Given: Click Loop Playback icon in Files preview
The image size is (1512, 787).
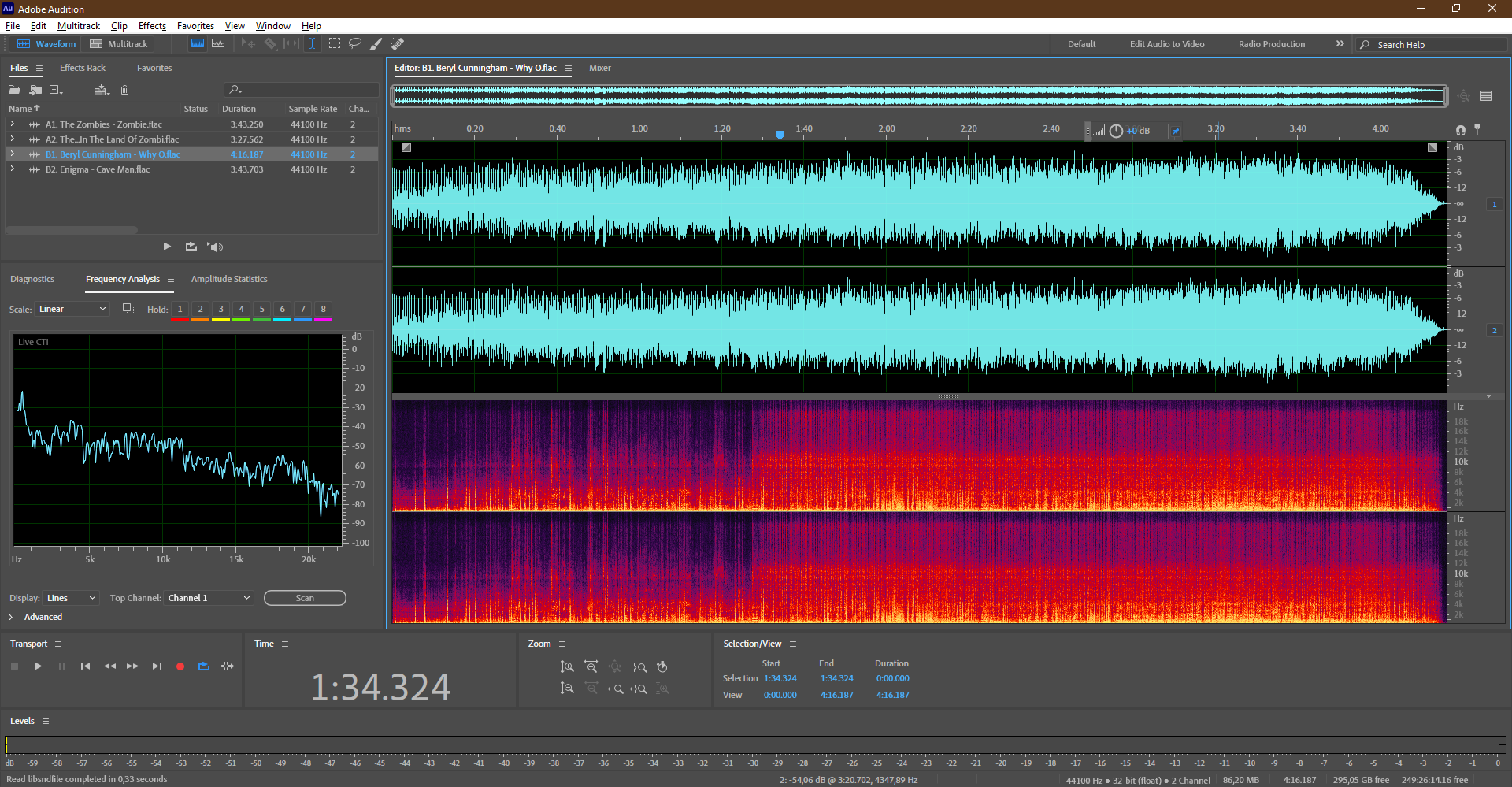Looking at the screenshot, I should click(x=191, y=247).
